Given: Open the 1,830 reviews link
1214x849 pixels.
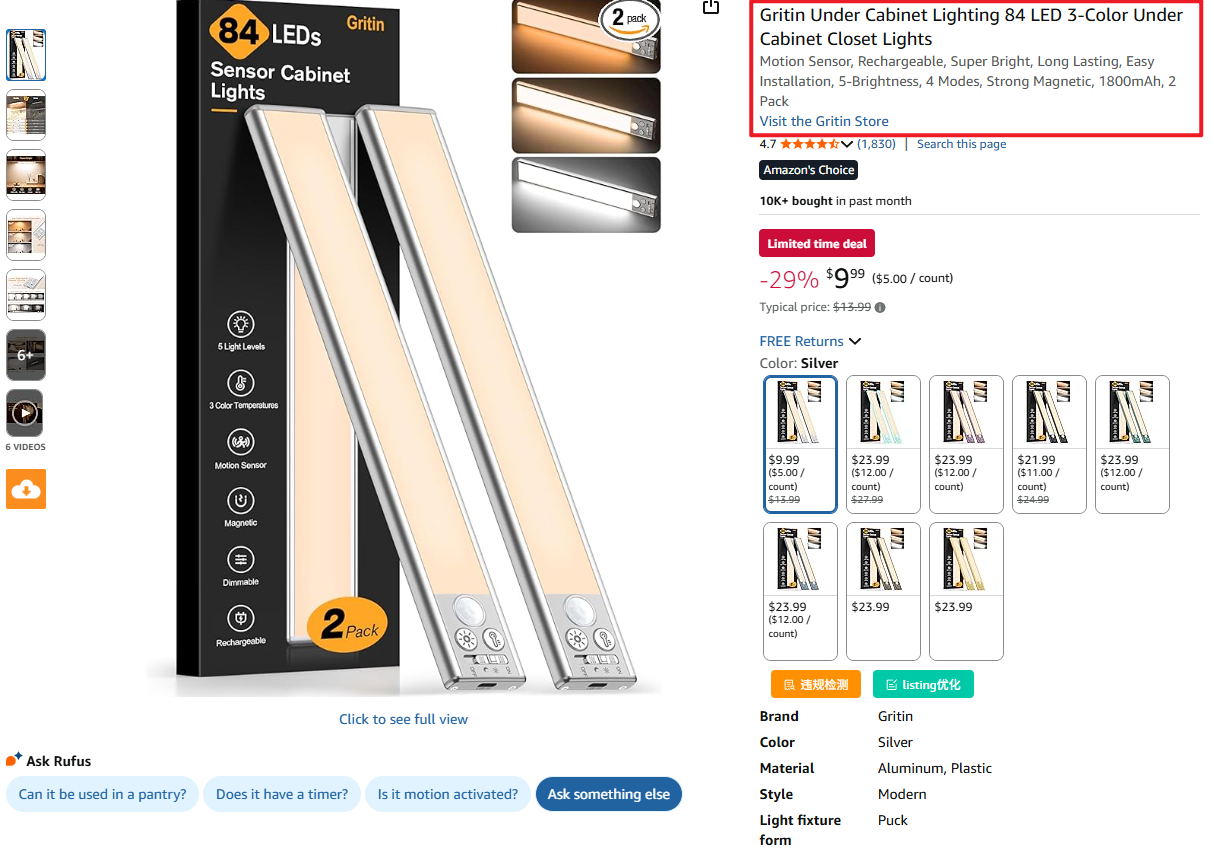Looking at the screenshot, I should 877,144.
